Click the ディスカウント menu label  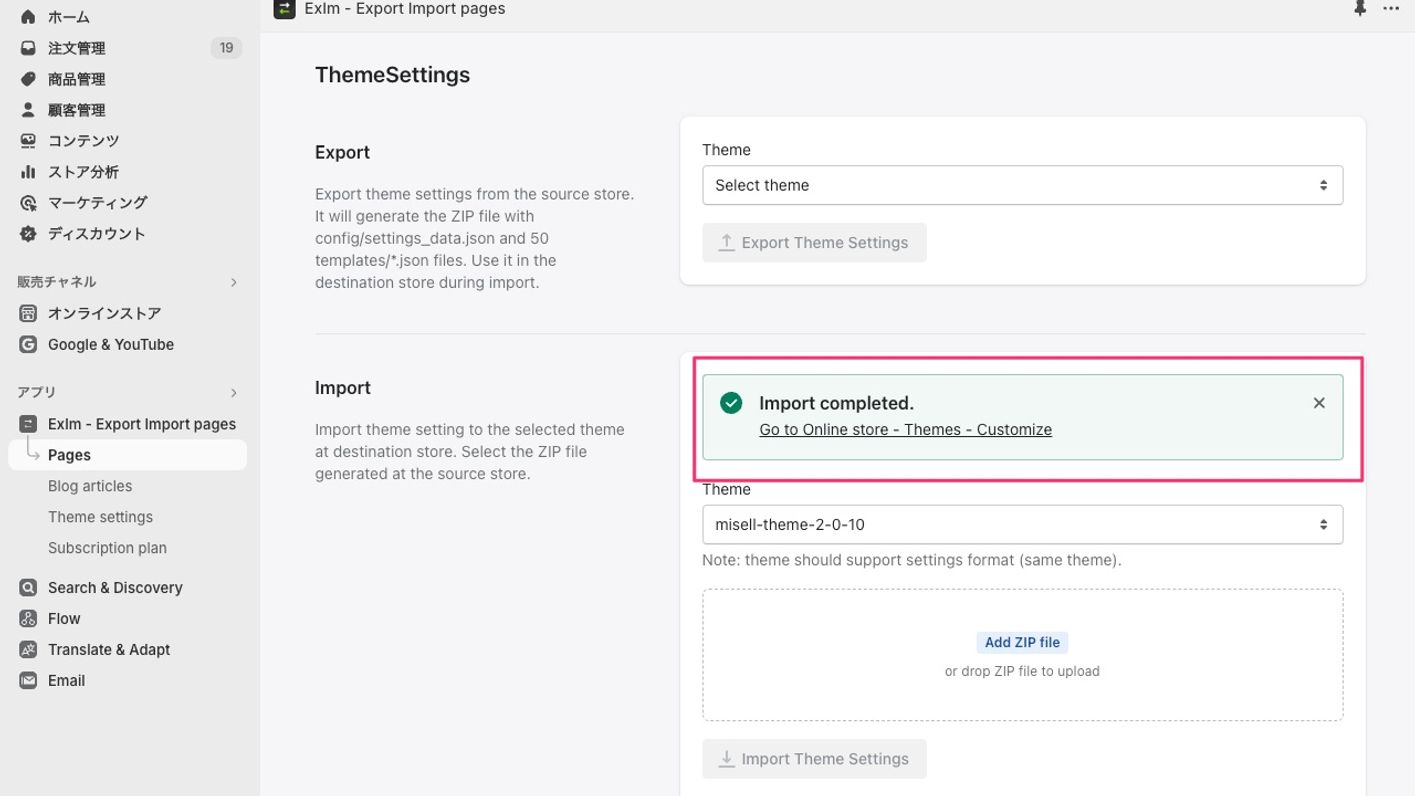click(97, 234)
